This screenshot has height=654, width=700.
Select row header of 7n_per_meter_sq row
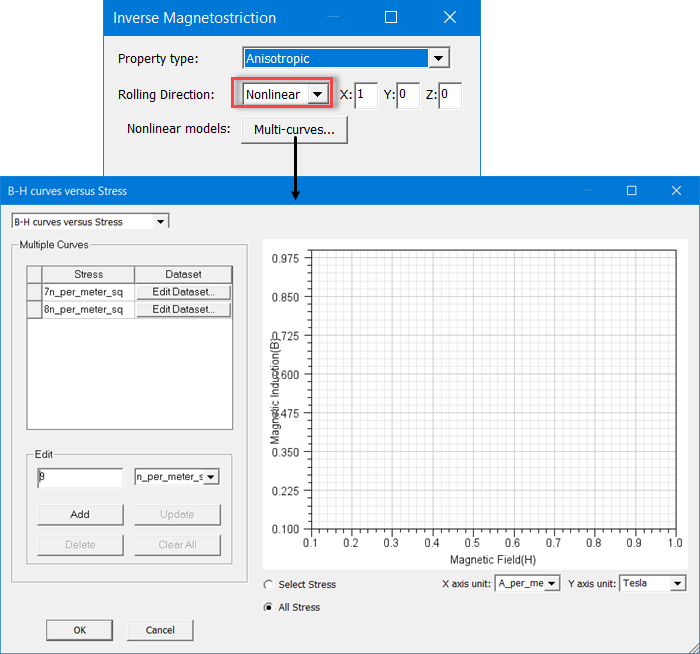34,292
